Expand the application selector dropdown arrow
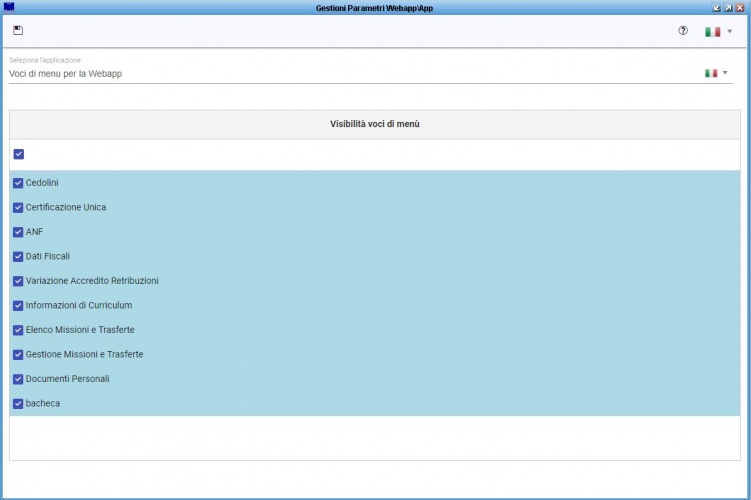Image resolution: width=751 pixels, height=500 pixels. [x=725, y=73]
